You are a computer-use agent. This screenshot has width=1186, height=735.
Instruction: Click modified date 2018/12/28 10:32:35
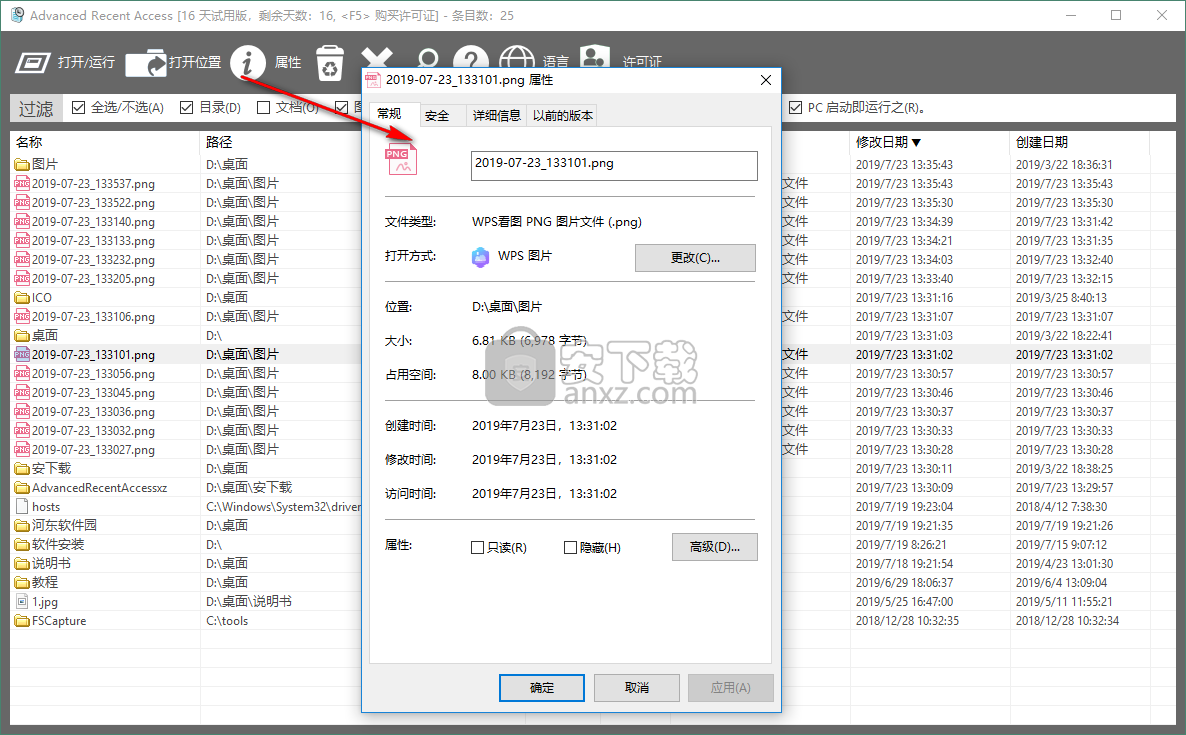click(907, 621)
